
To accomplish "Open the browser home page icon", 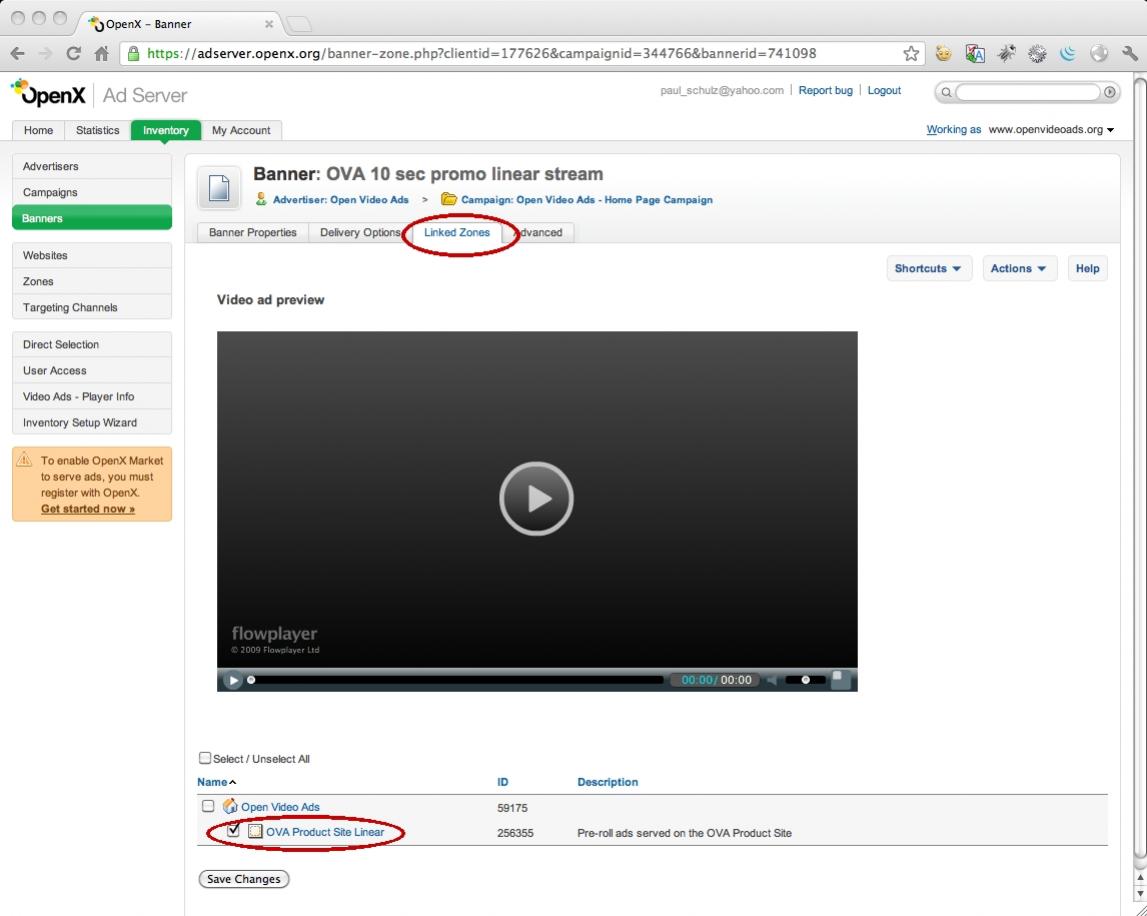I will (102, 53).
